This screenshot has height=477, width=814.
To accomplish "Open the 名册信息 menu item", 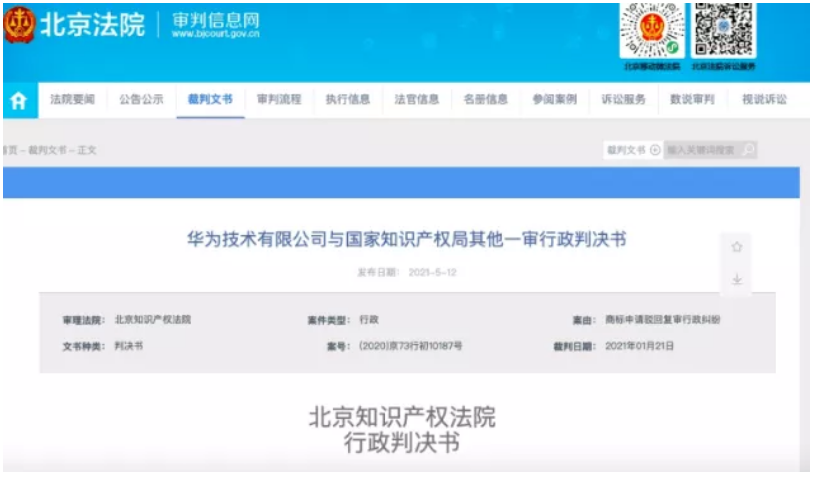I will coord(485,99).
